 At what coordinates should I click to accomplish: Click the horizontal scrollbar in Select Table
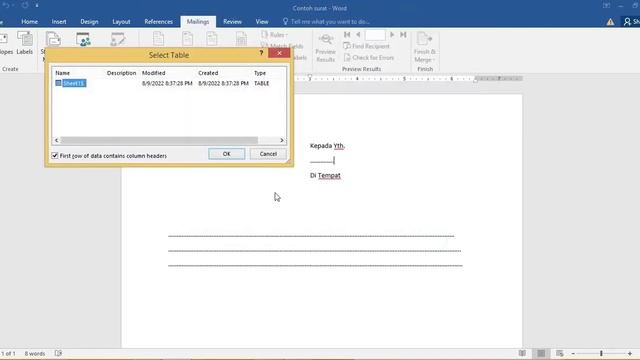pos(159,140)
